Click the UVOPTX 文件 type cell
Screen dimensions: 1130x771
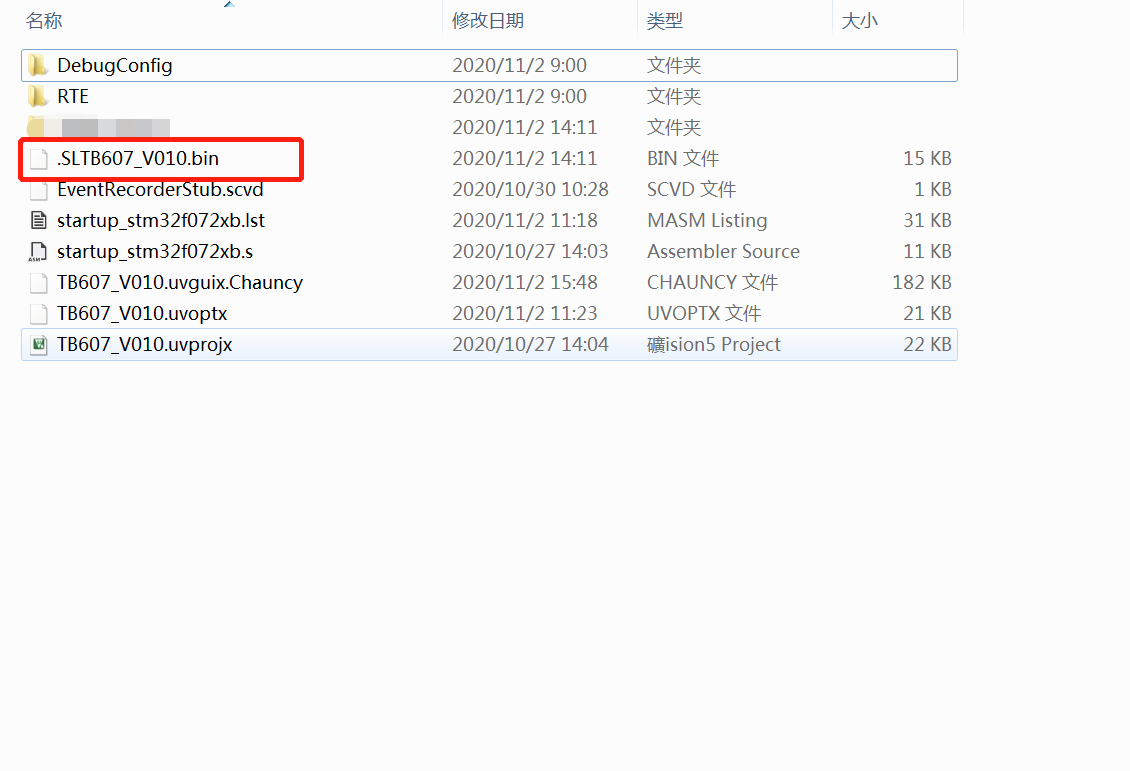(x=703, y=313)
